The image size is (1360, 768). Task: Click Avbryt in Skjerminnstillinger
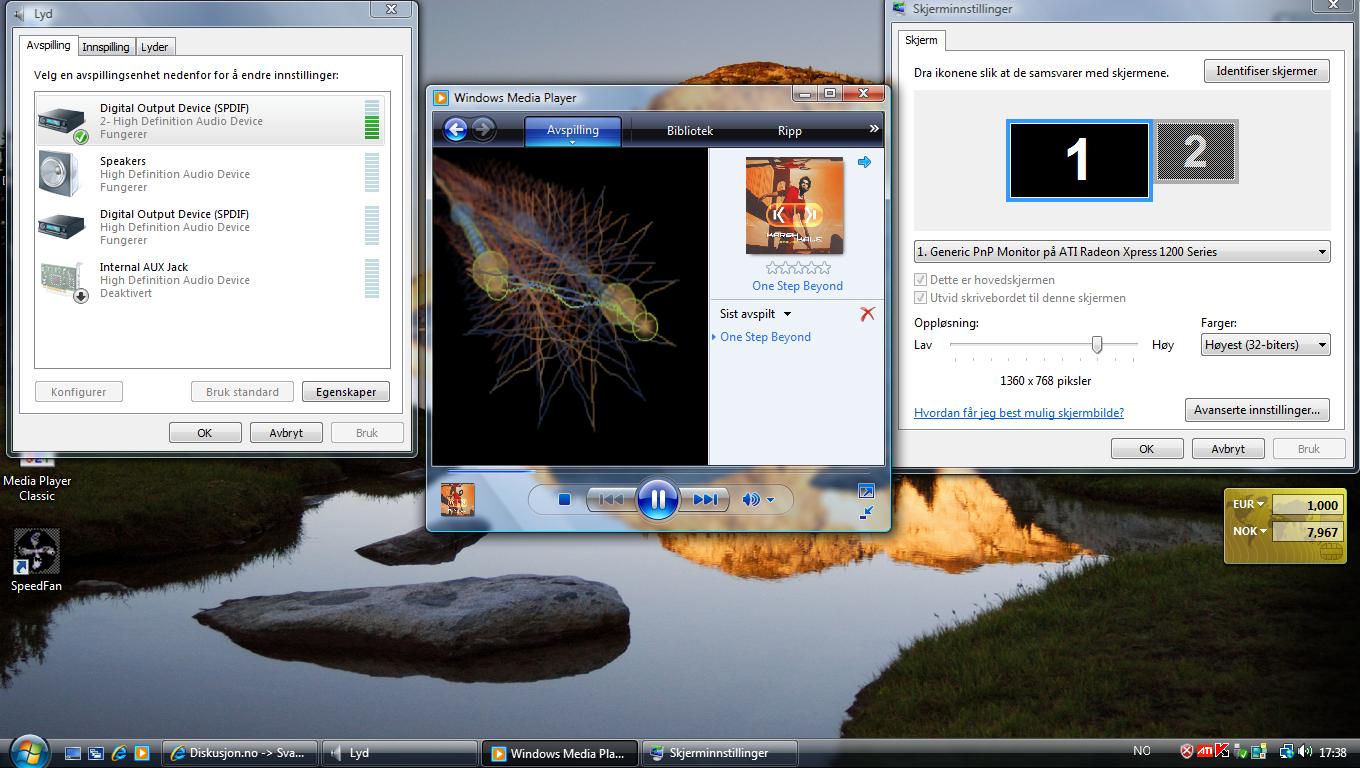pos(1228,449)
